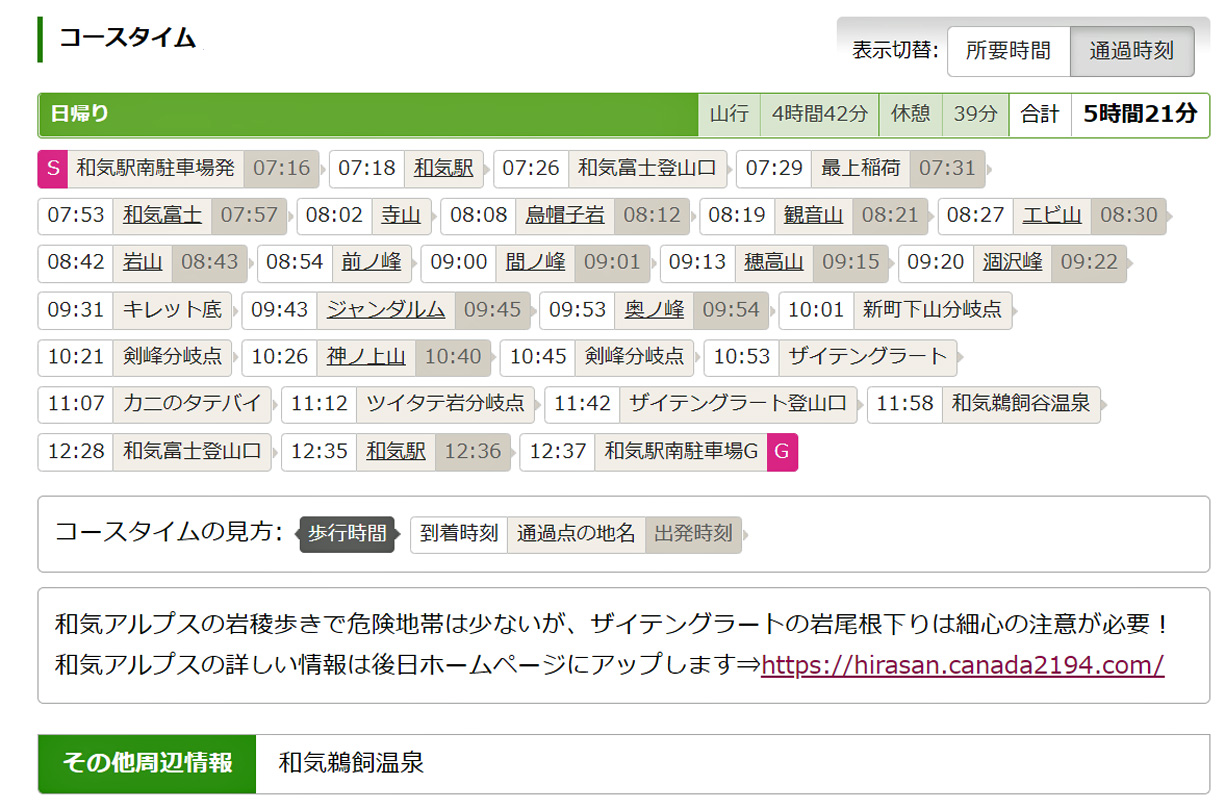The height and width of the screenshot is (810, 1225).
Task: Select the 通過時刻 display toggle
Action: tap(1131, 51)
